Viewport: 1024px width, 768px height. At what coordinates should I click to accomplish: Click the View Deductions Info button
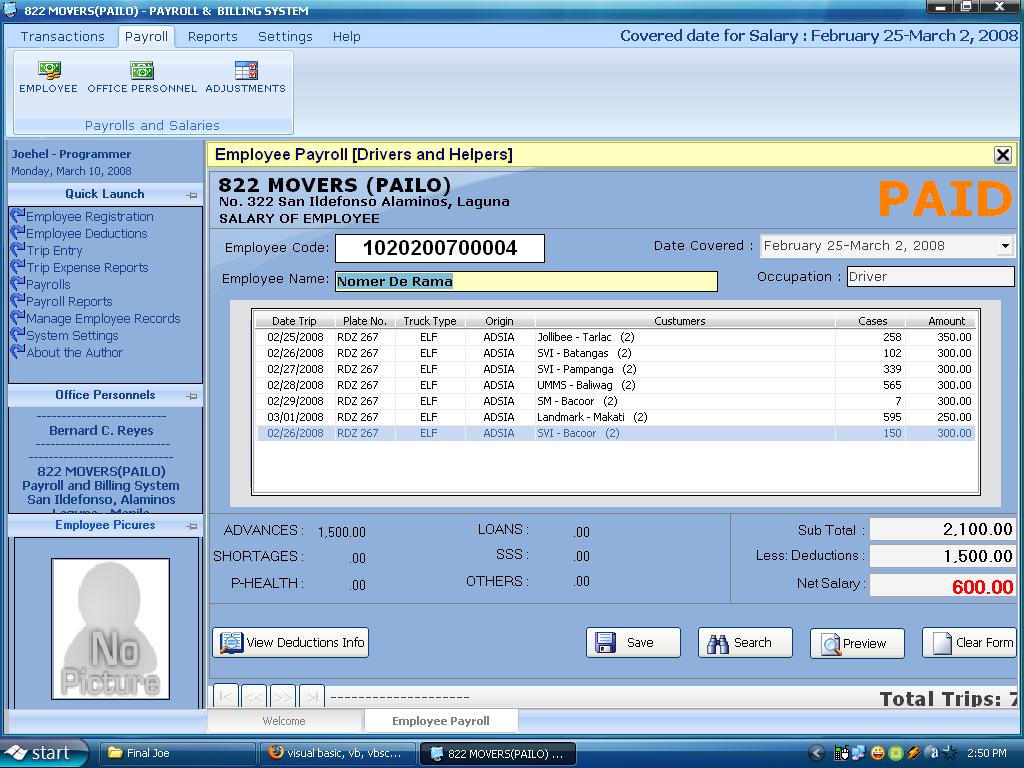(x=291, y=642)
